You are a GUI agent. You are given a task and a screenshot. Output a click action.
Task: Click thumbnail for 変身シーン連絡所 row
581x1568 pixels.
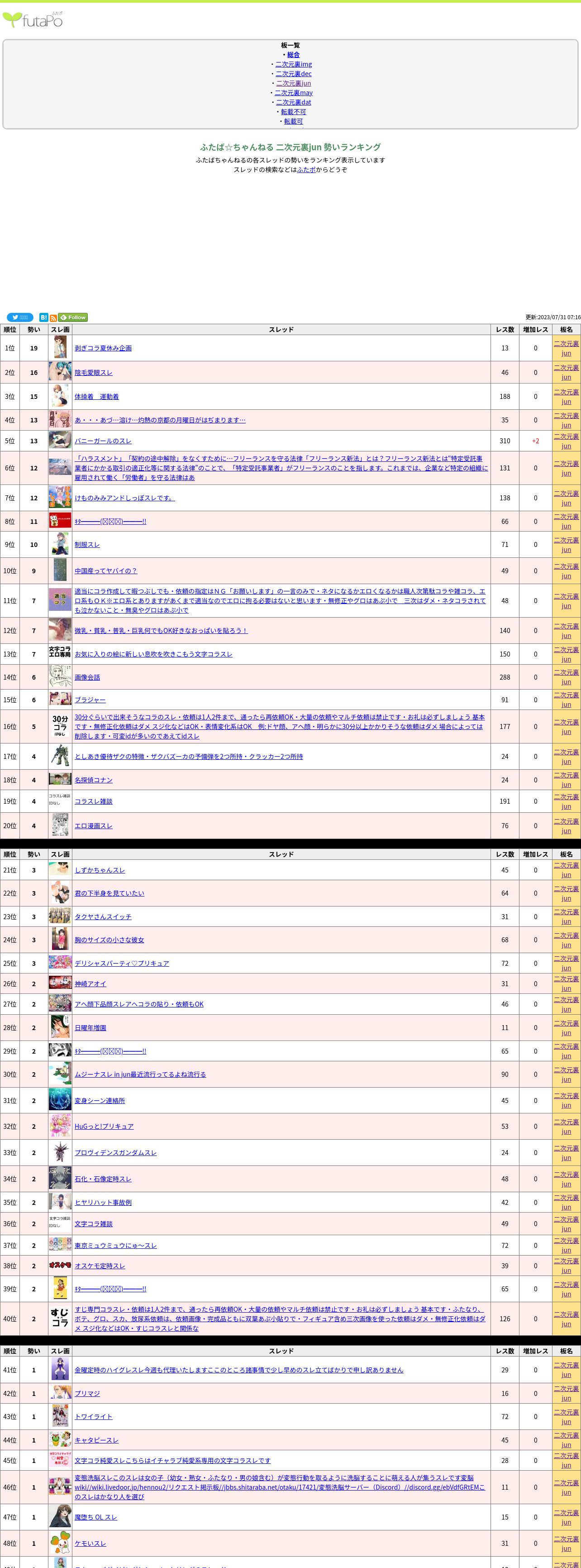tap(60, 1100)
